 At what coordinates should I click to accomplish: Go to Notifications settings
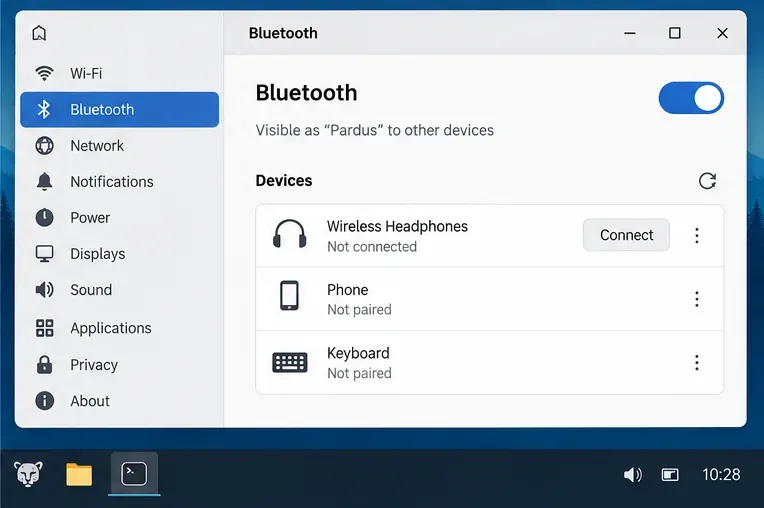tap(119, 182)
